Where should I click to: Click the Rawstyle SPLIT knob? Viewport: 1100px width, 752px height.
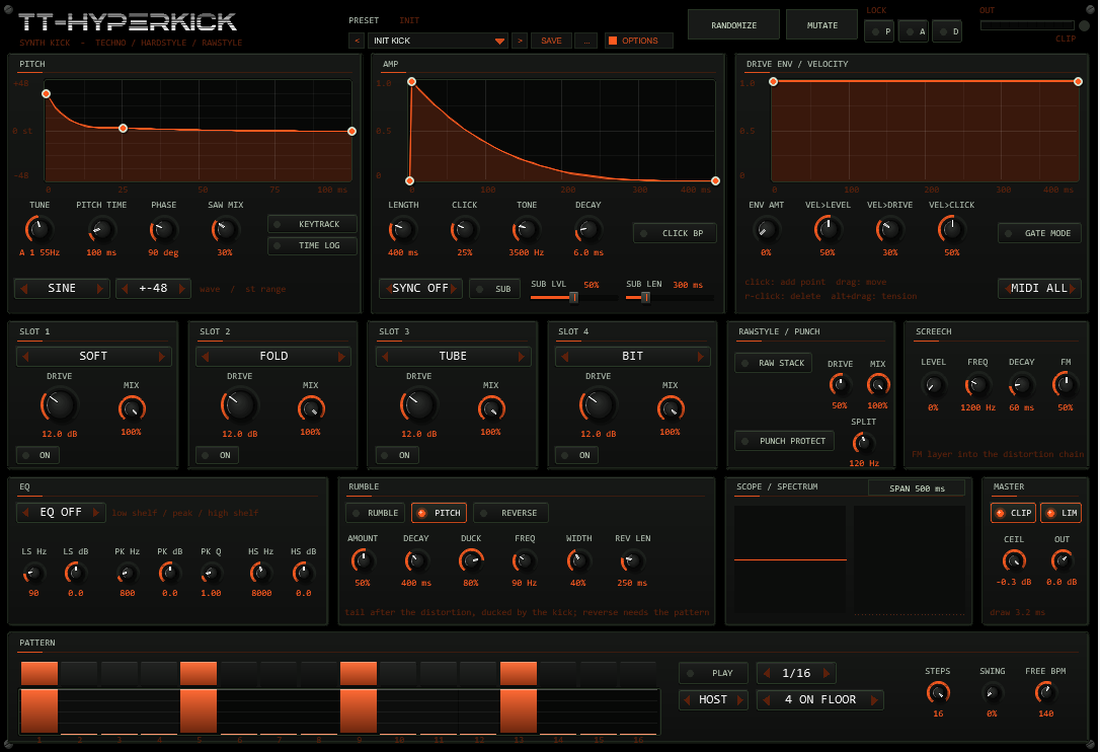point(863,443)
